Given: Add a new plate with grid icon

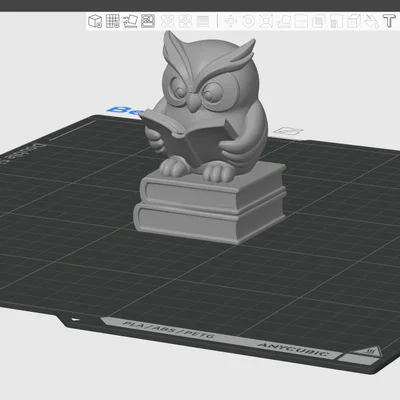Looking at the screenshot, I should click(113, 21).
